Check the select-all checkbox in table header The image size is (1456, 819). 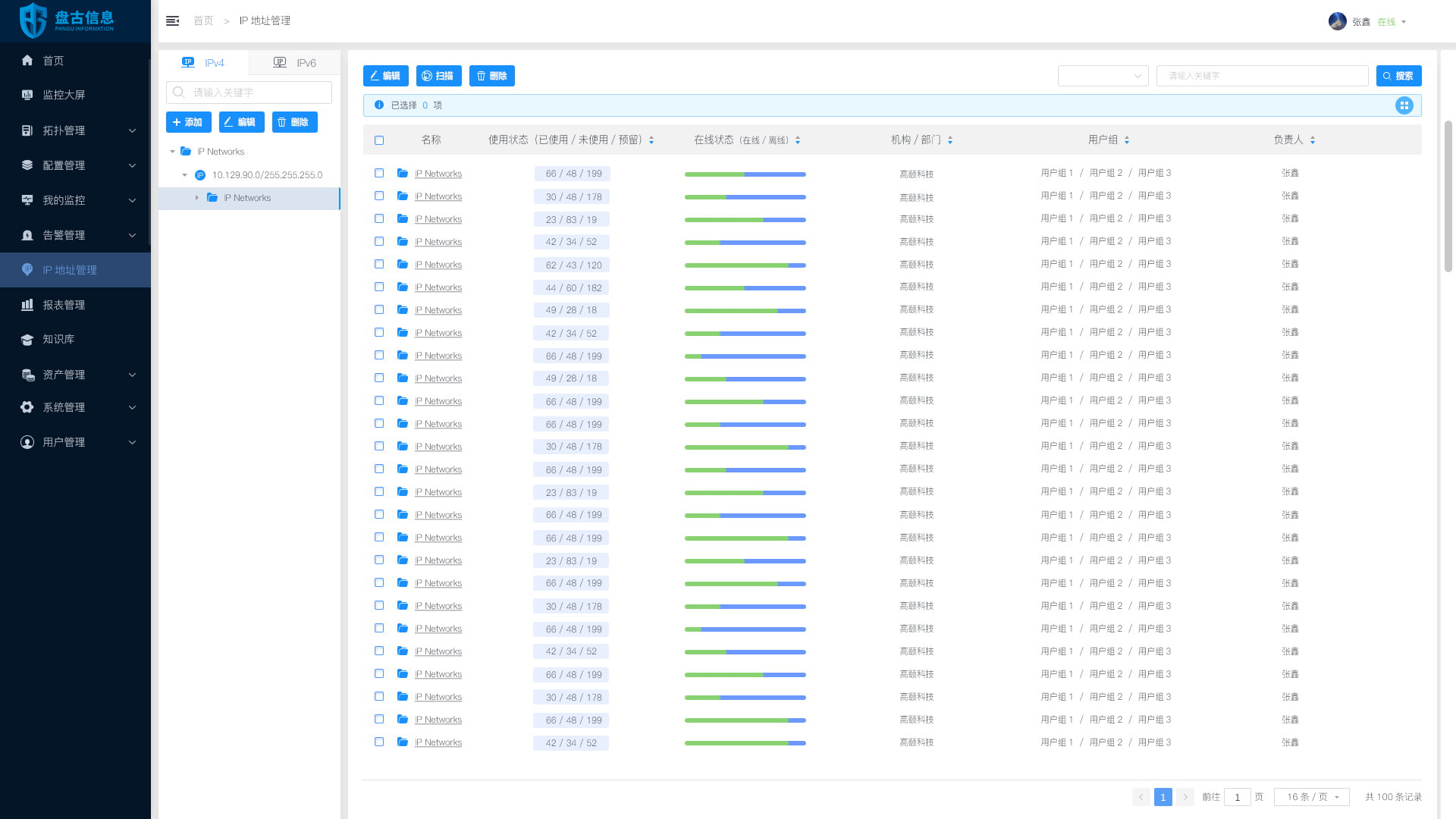tap(379, 140)
